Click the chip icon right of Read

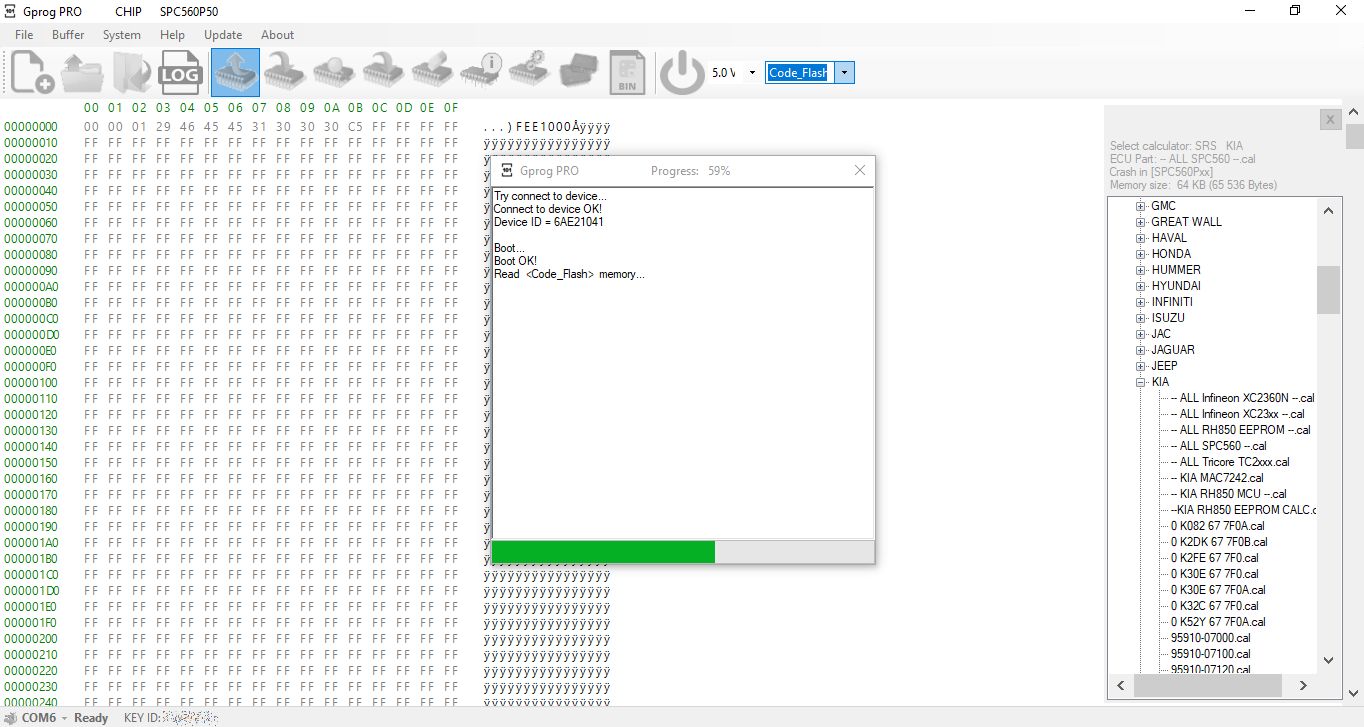285,73
